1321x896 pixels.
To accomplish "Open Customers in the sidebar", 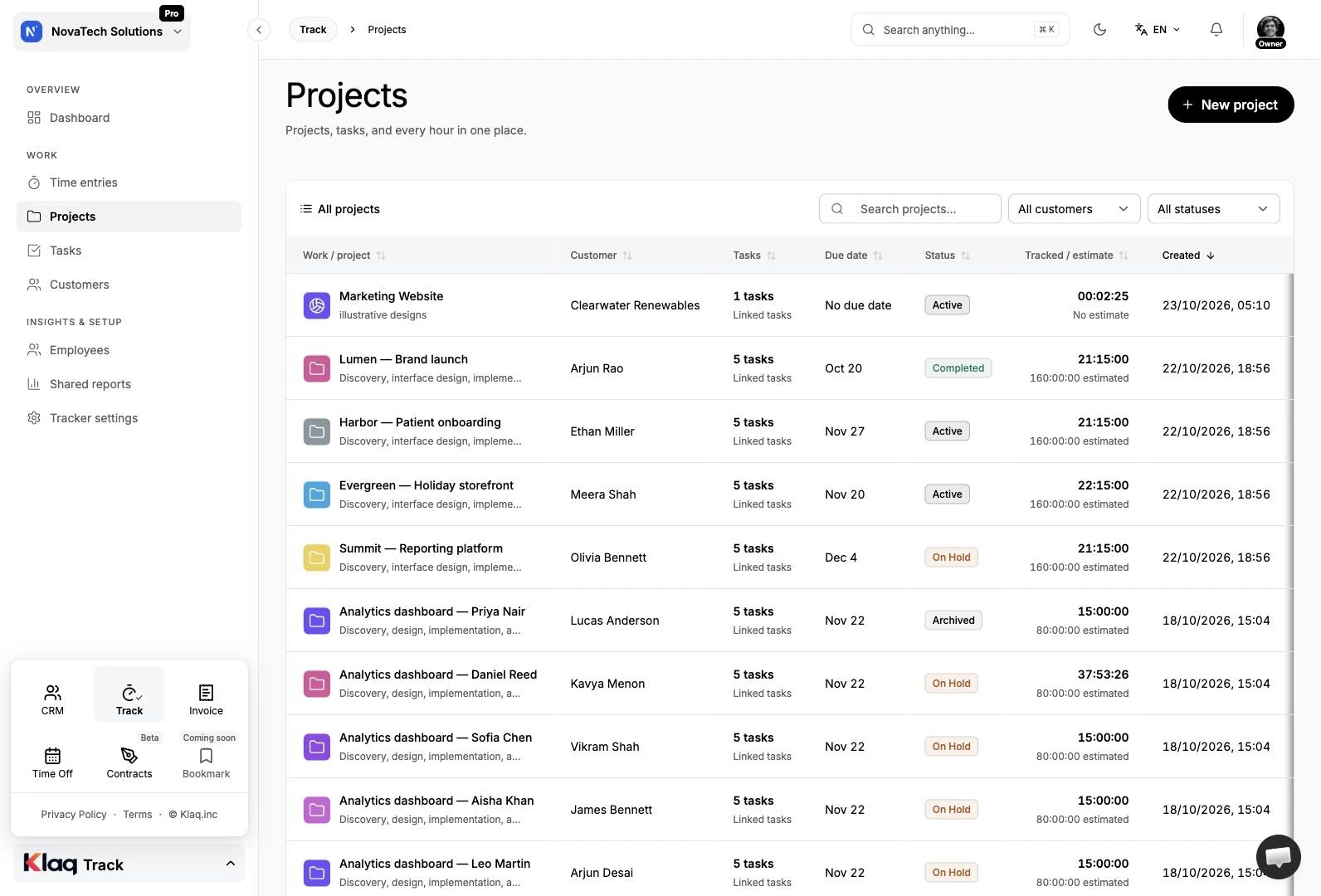I will 129,285.
